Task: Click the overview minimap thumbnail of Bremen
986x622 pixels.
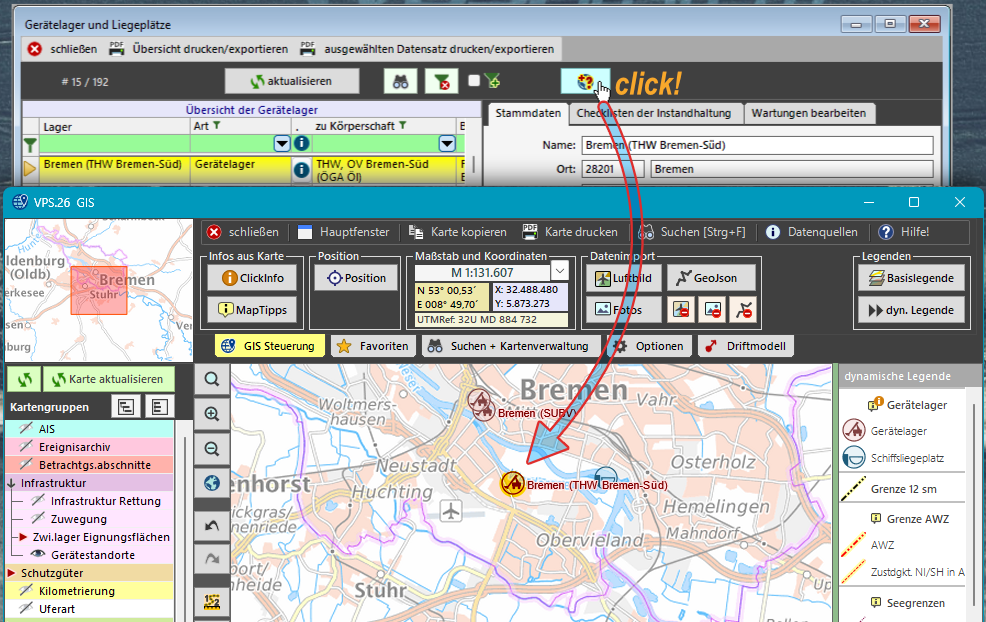Action: [100, 291]
